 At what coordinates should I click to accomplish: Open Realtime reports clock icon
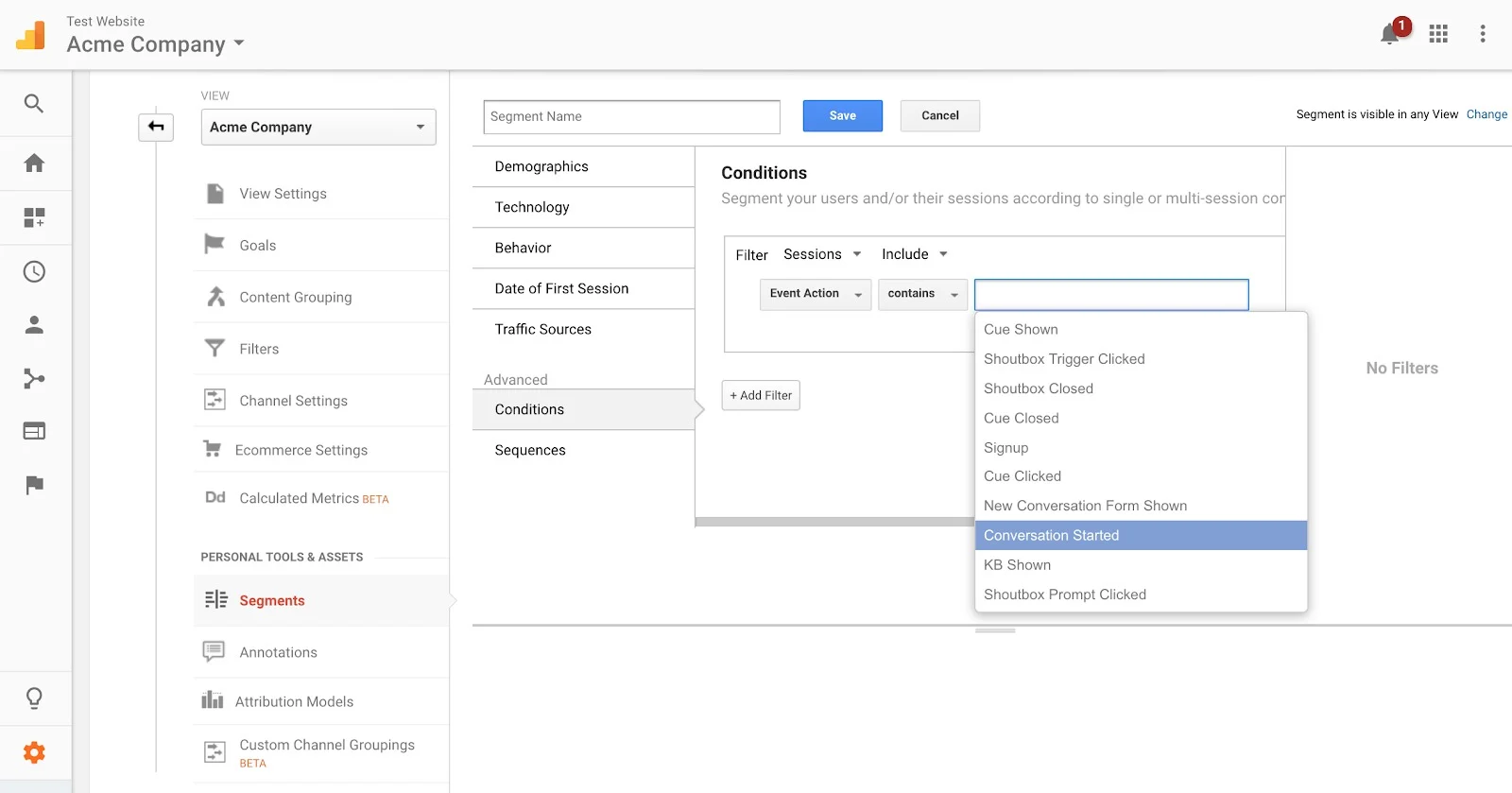pos(34,272)
